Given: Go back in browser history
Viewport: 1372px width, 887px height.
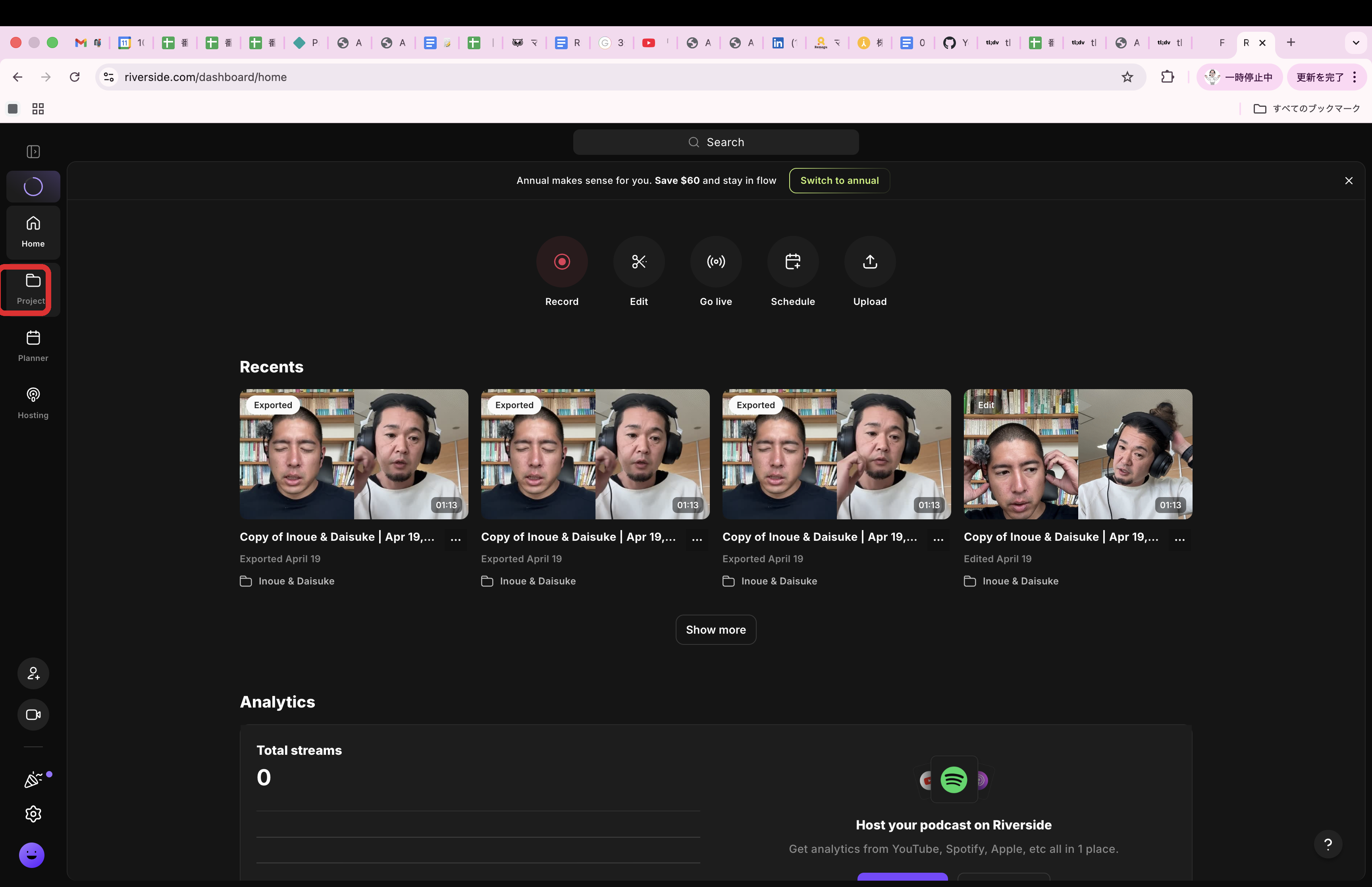Looking at the screenshot, I should pos(18,77).
